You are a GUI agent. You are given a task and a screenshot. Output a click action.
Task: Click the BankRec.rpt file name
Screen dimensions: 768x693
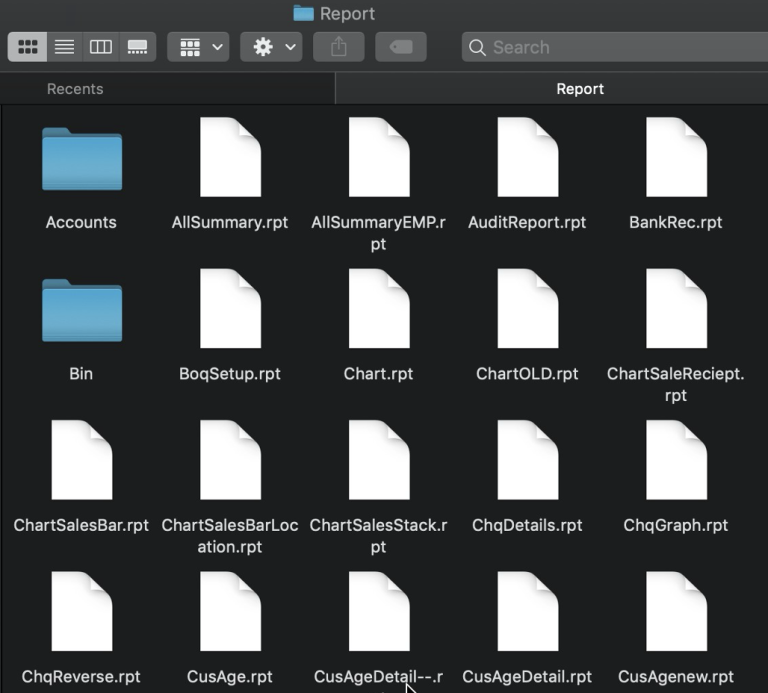pos(675,223)
